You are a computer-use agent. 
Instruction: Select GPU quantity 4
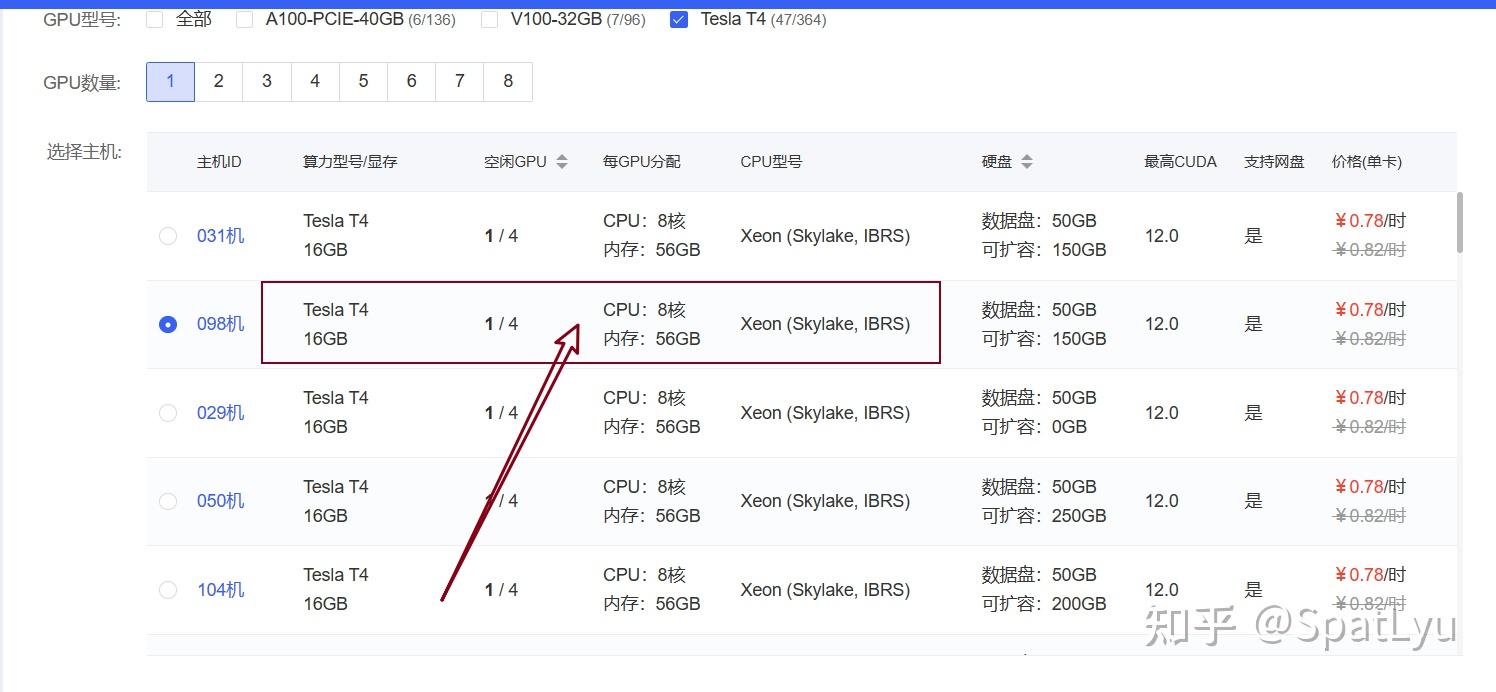pos(315,82)
